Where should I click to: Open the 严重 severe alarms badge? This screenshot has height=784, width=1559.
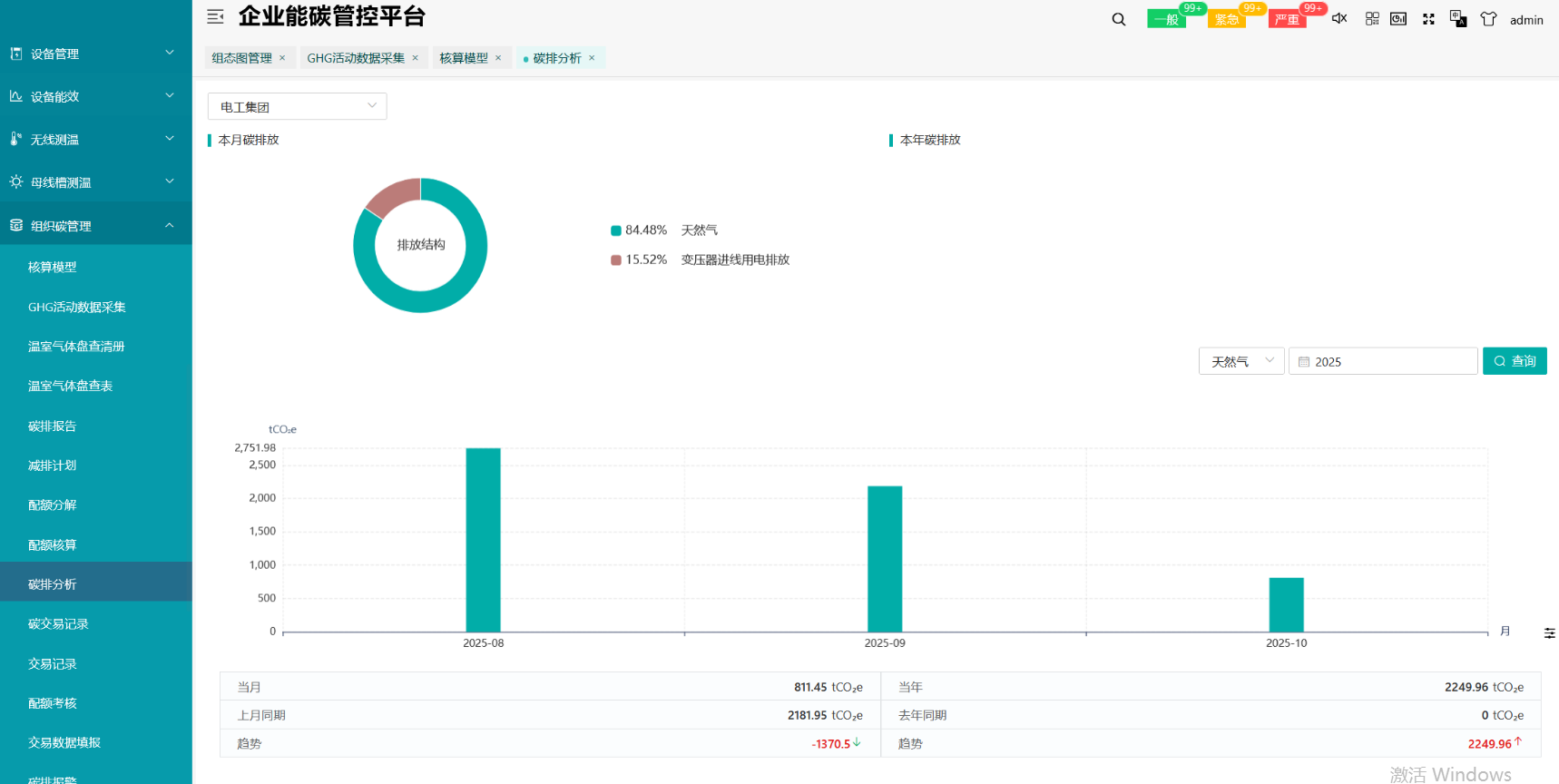pyautogui.click(x=1287, y=19)
